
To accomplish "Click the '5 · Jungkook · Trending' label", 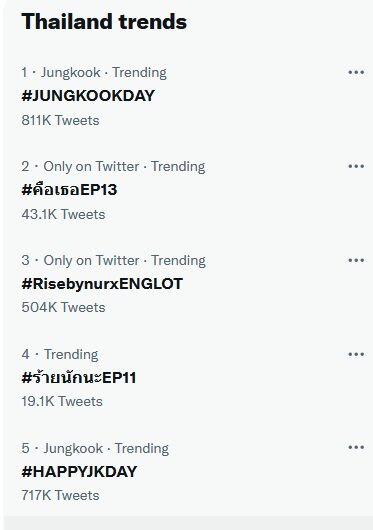I will [95, 448].
